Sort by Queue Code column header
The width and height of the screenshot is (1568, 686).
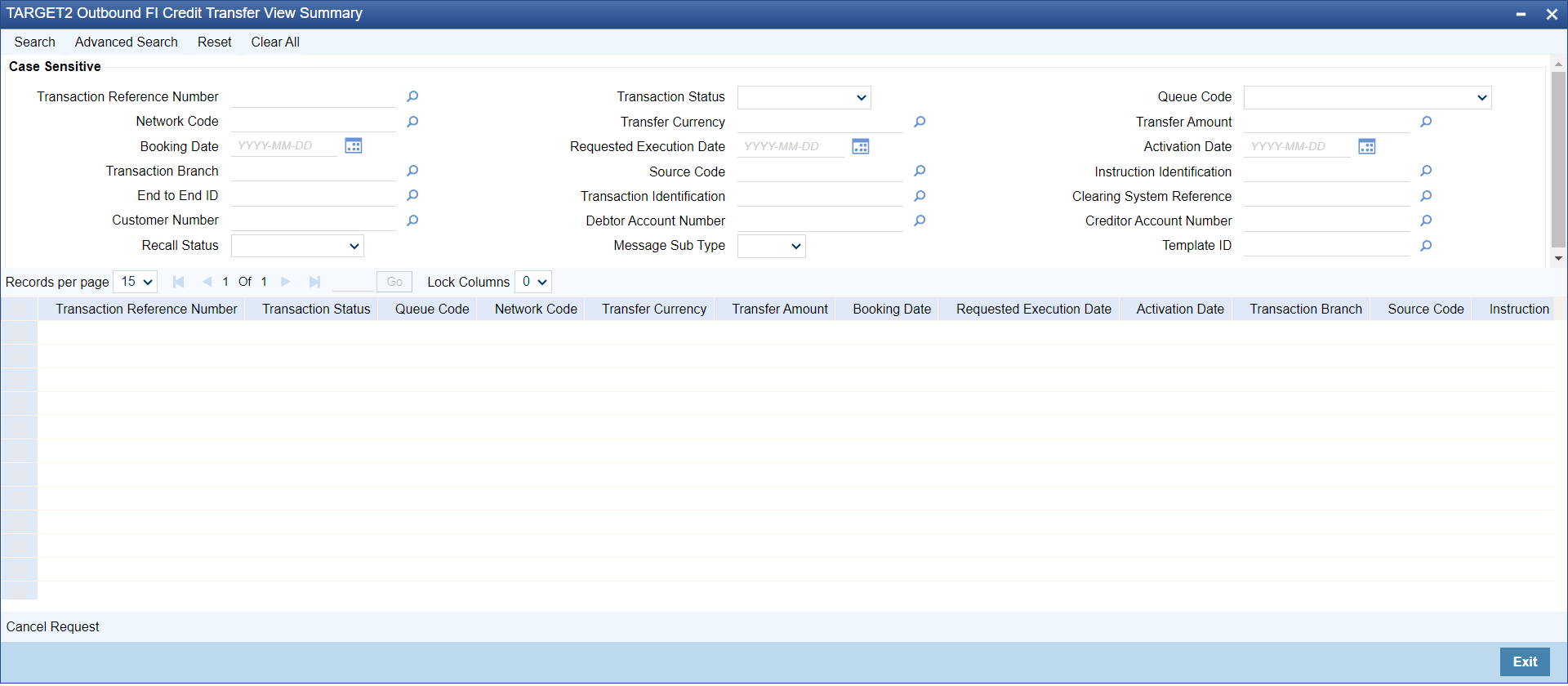pos(432,310)
